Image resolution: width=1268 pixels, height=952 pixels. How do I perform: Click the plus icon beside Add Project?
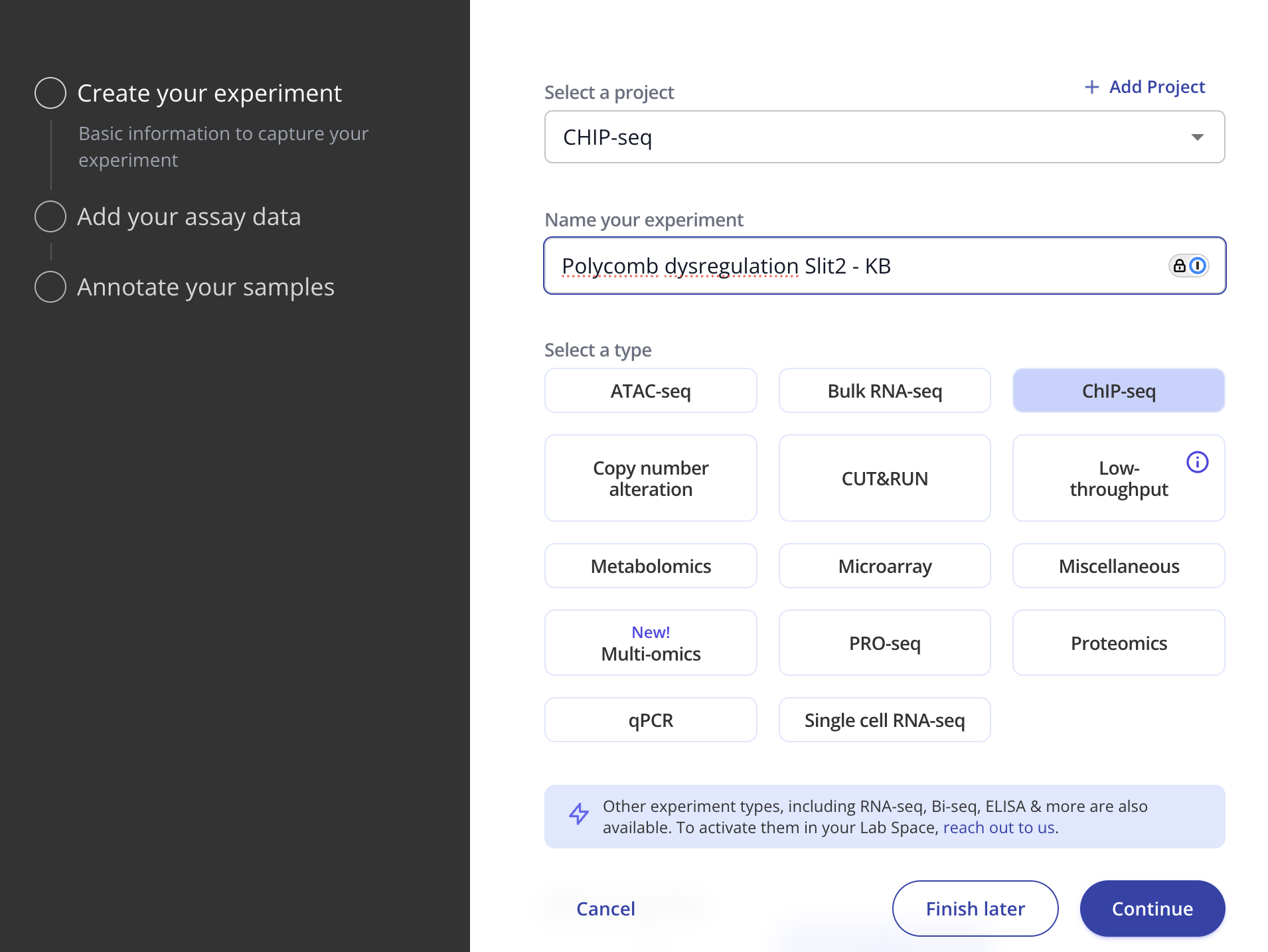pos(1091,87)
